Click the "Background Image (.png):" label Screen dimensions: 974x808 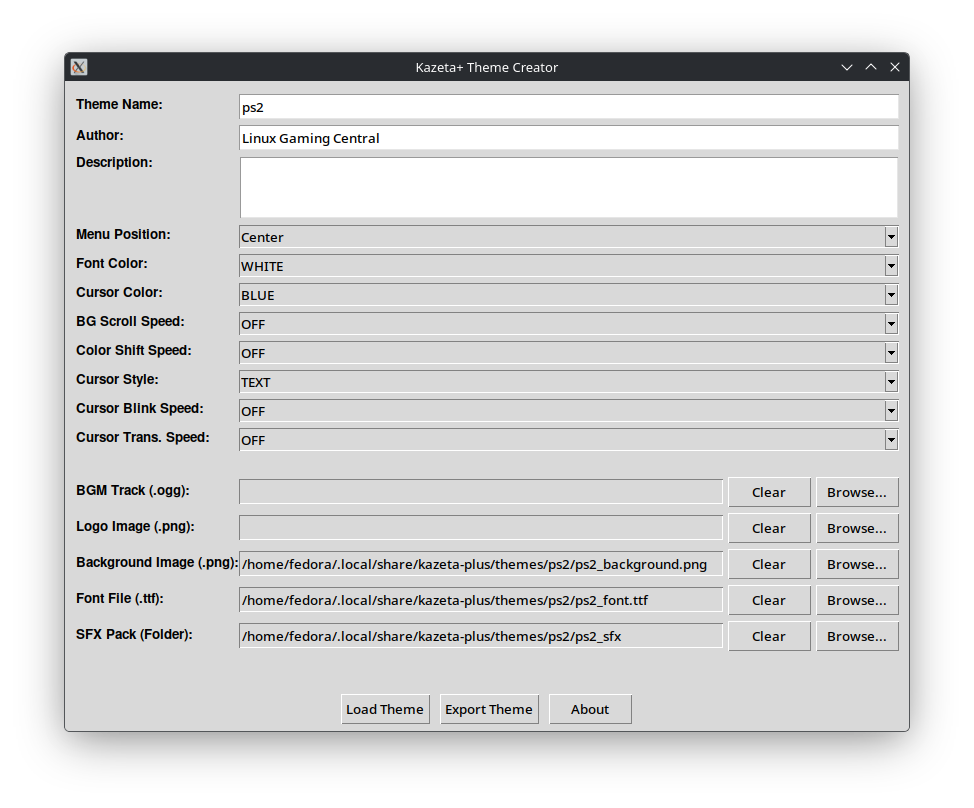[157, 563]
